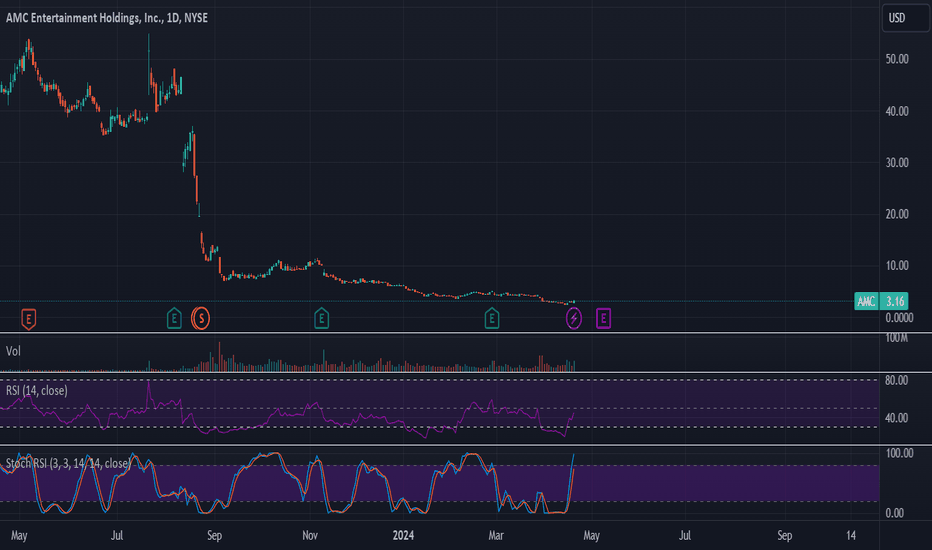Open the teal earnings marker beside the split marker
This screenshot has width=932, height=550.
pos(174,319)
